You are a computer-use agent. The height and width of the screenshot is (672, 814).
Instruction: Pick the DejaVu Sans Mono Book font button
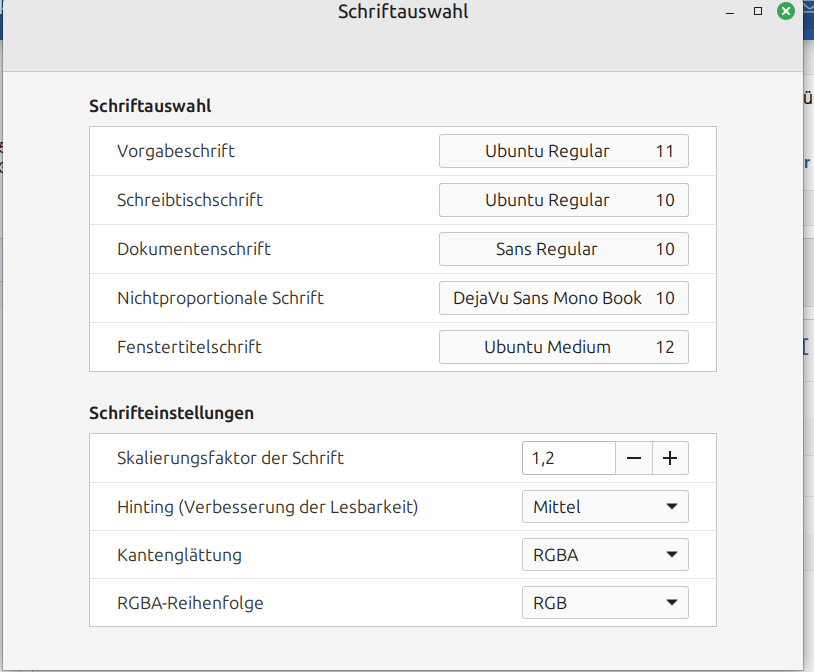point(563,298)
